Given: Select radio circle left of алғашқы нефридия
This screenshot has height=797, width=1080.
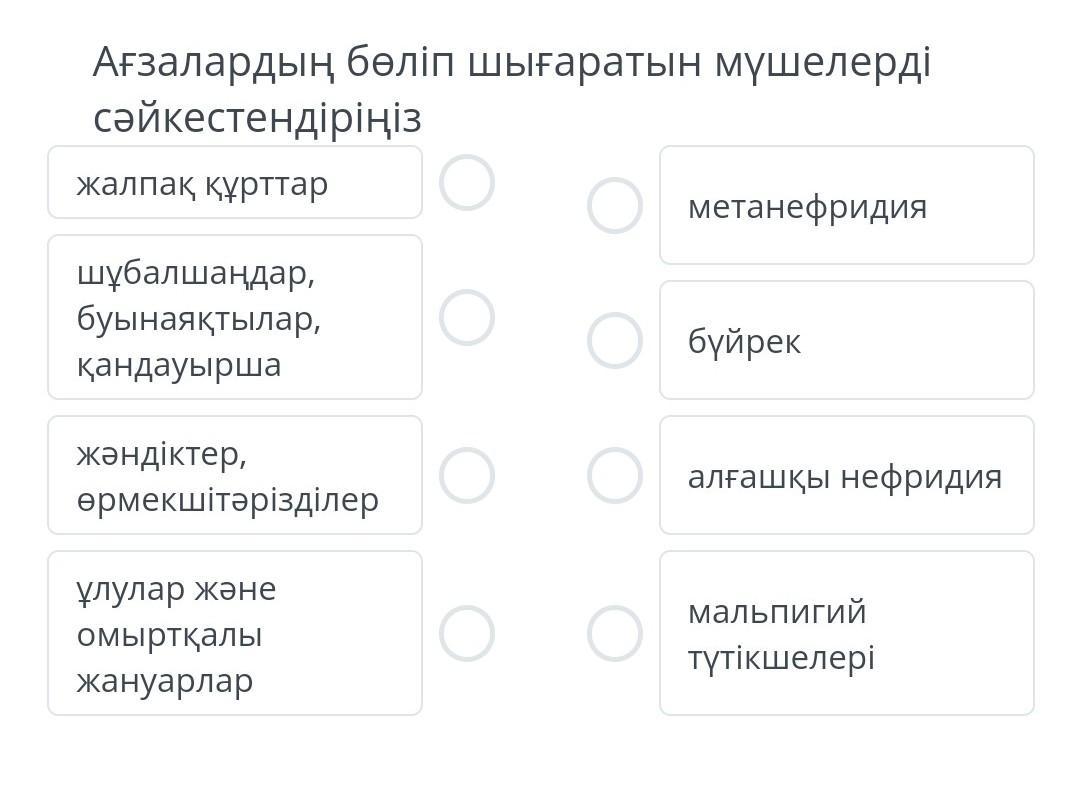Looking at the screenshot, I should [x=614, y=475].
